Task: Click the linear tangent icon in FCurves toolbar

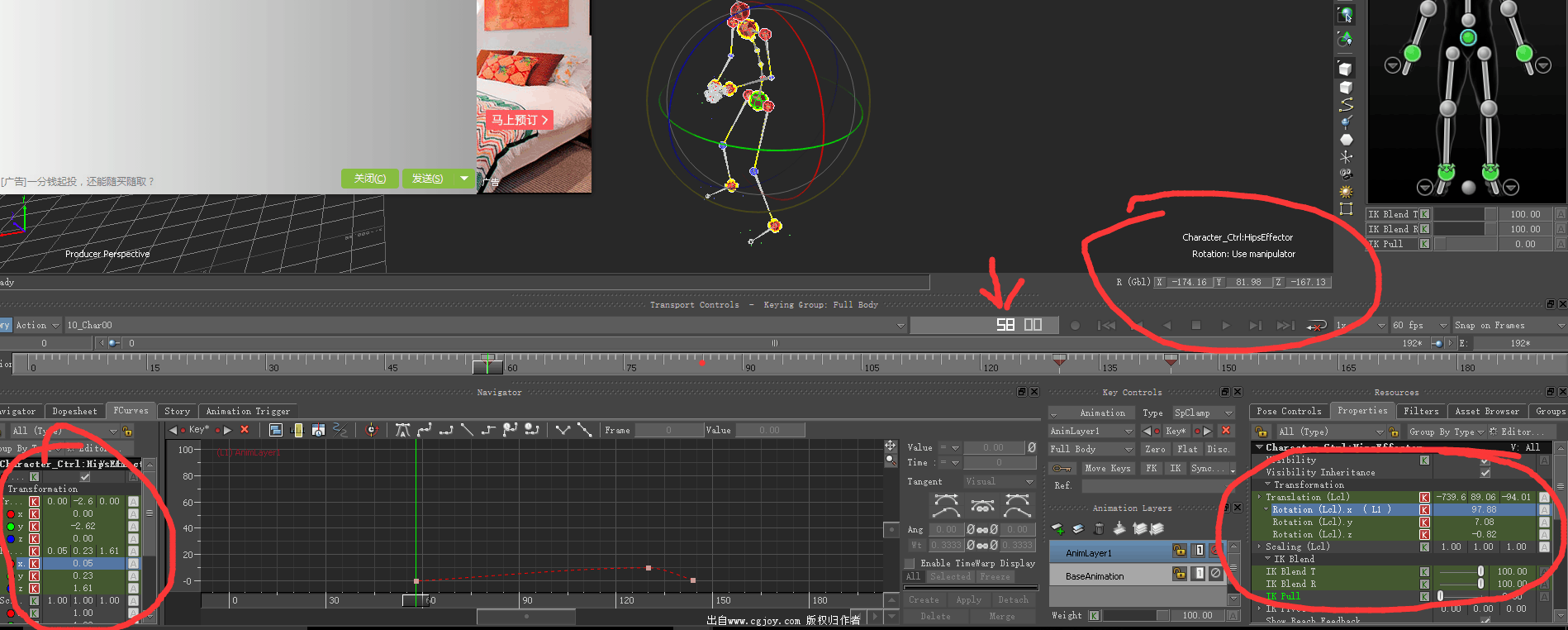Action: click(x=467, y=430)
